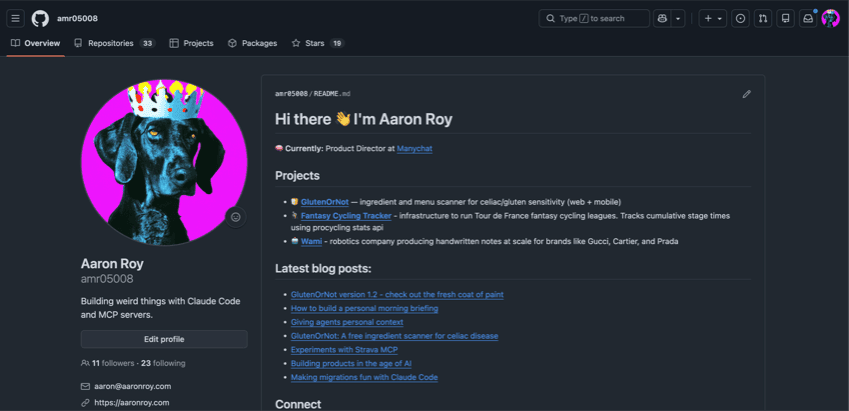Open the Pull requests icon in header
The height and width of the screenshot is (411, 849).
763,18
